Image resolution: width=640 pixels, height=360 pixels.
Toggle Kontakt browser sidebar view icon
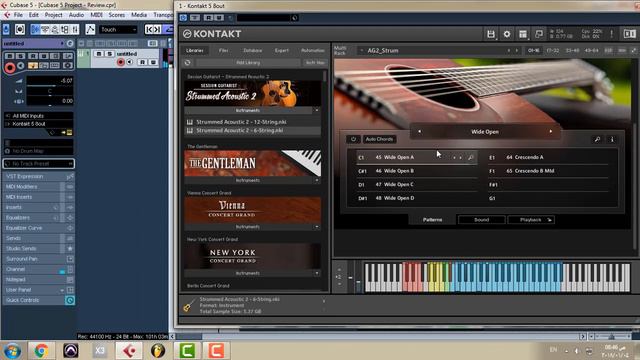coord(629,34)
